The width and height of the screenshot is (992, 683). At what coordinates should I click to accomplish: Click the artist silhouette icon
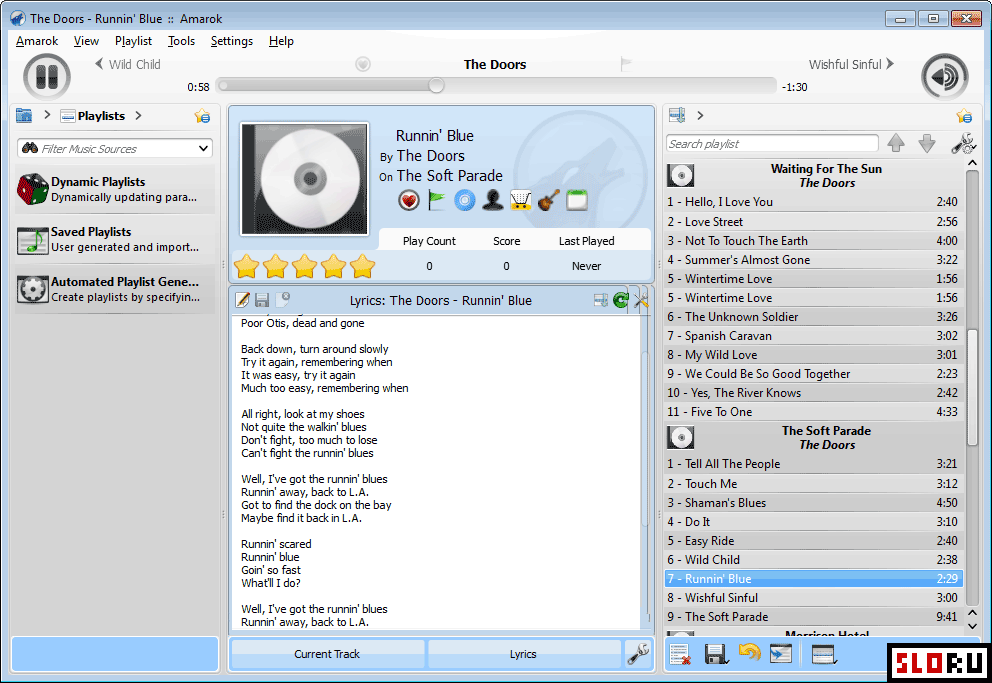pyautogui.click(x=493, y=200)
